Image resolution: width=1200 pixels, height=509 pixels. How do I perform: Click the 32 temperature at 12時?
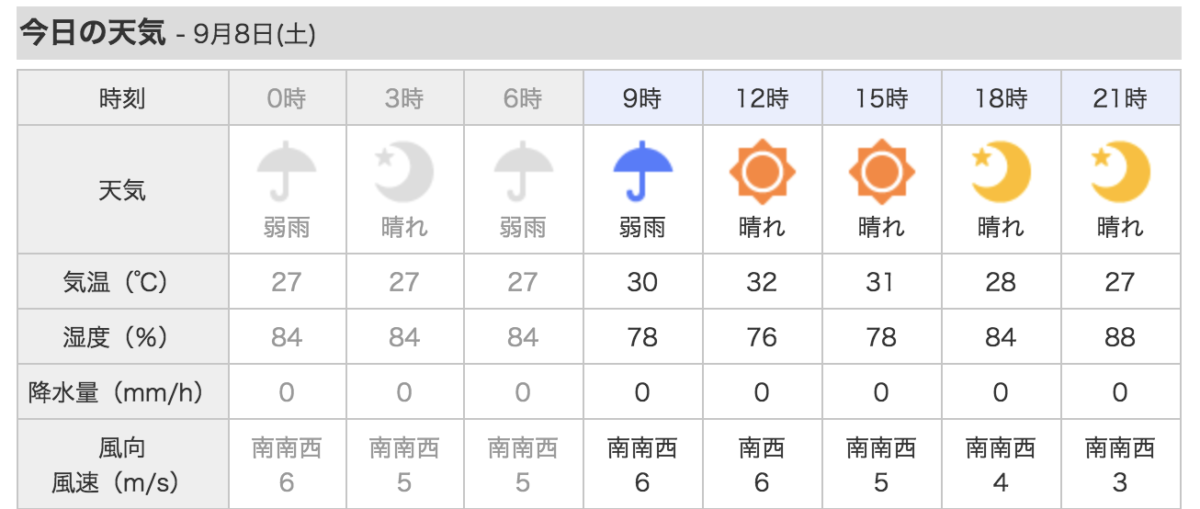pyautogui.click(x=762, y=282)
